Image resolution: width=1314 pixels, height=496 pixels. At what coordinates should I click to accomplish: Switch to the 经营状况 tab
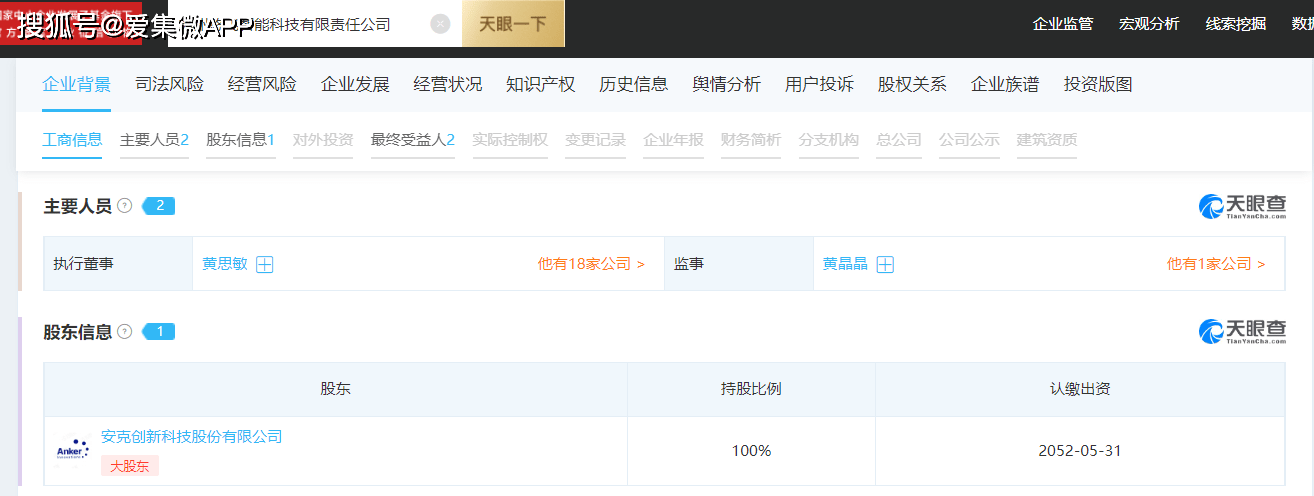[x=448, y=85]
